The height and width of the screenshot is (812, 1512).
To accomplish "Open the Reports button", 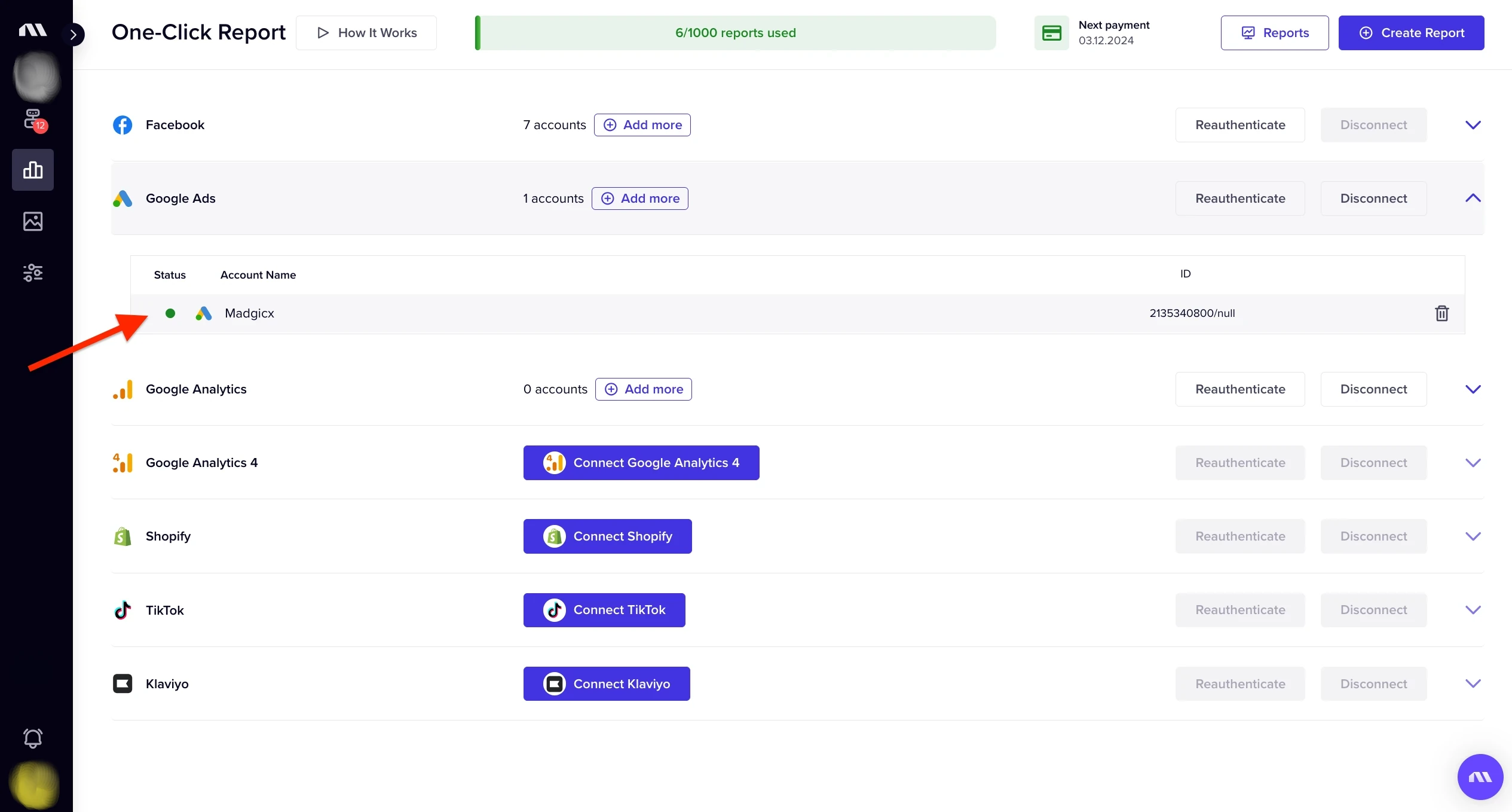I will 1275,33.
